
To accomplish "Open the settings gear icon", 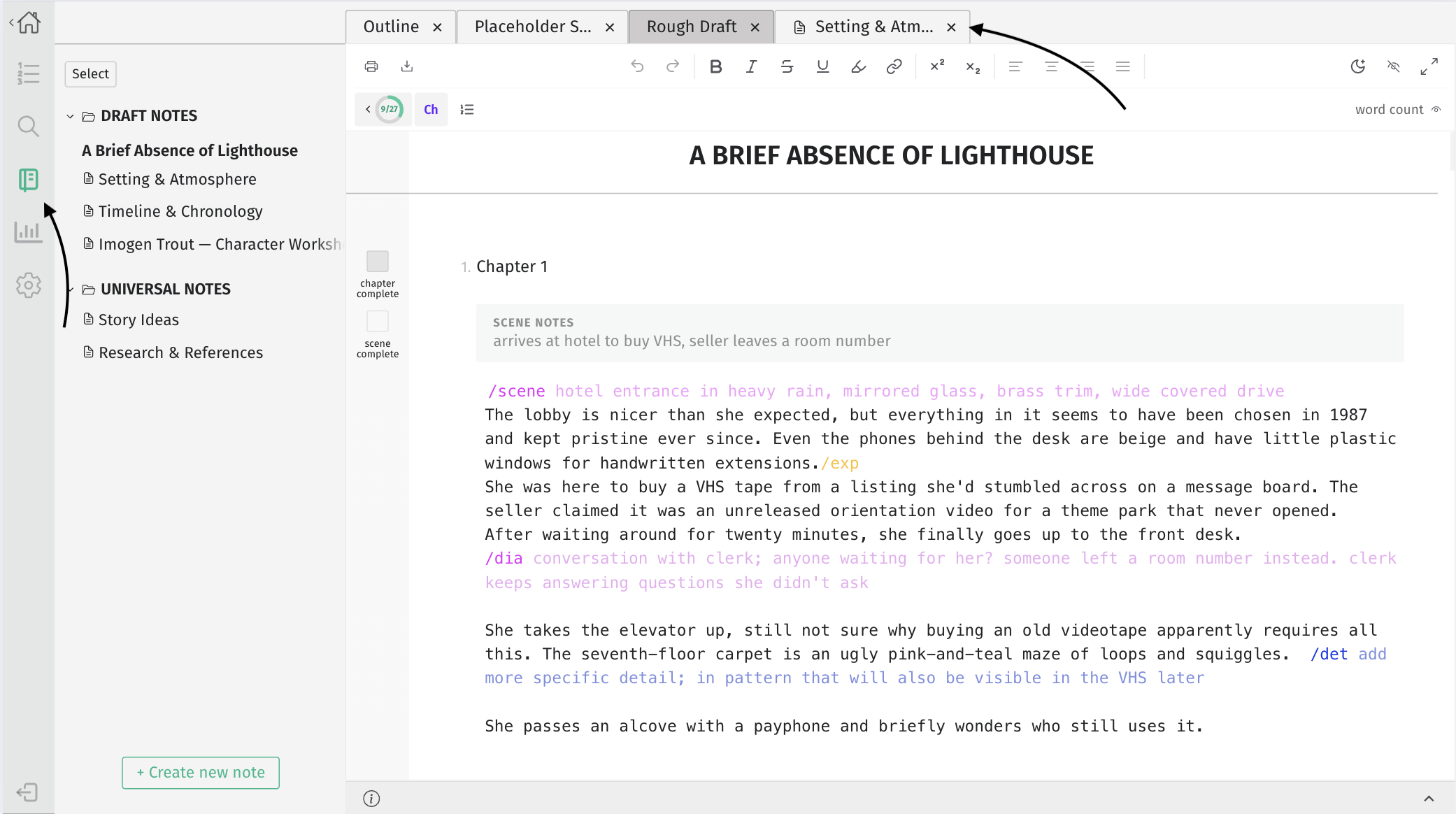I will coord(28,285).
